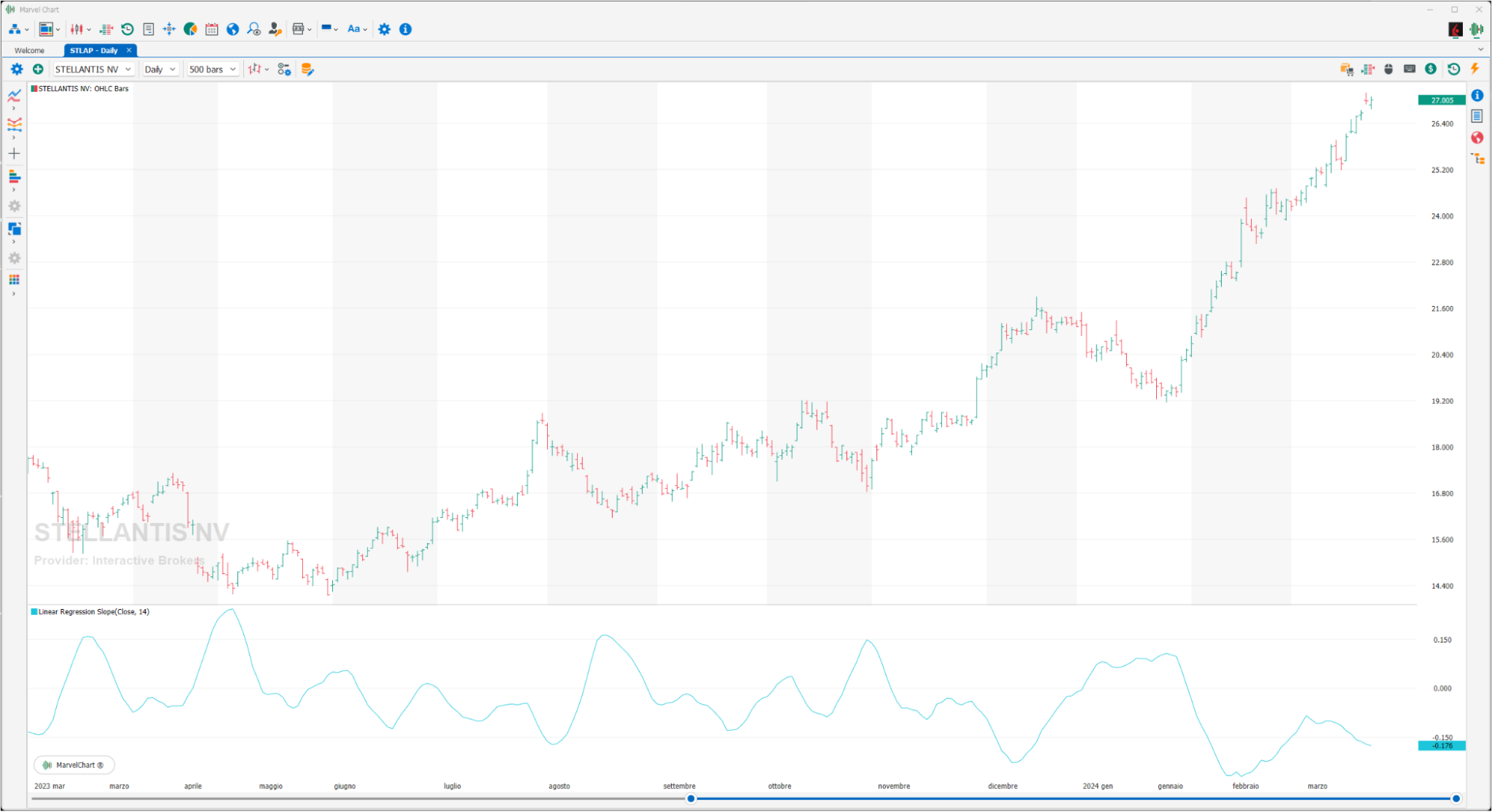Select the crosshair plus tool in left sidebar
The width and height of the screenshot is (1492, 812).
pyautogui.click(x=14, y=154)
